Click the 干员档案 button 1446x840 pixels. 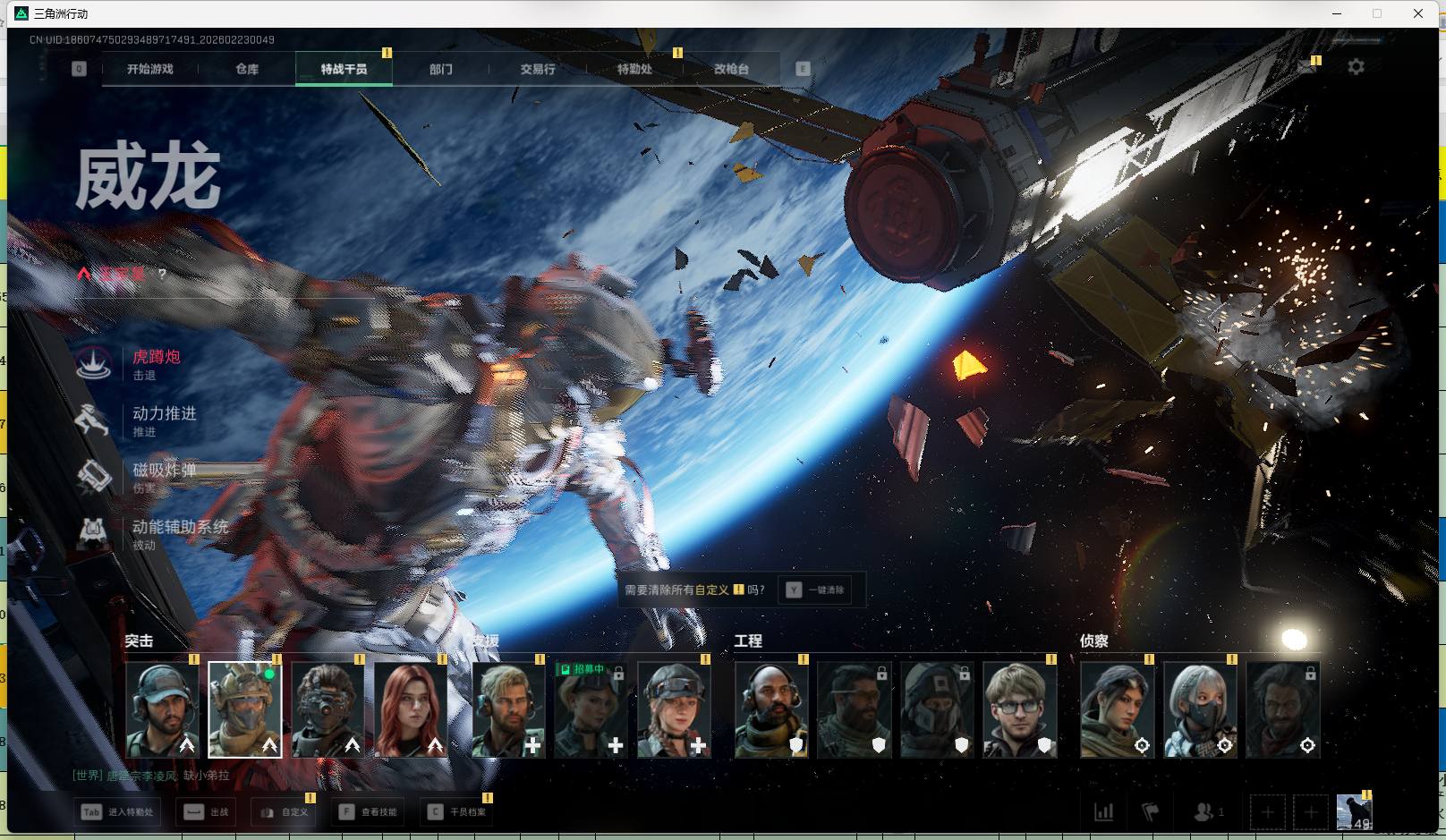457,811
